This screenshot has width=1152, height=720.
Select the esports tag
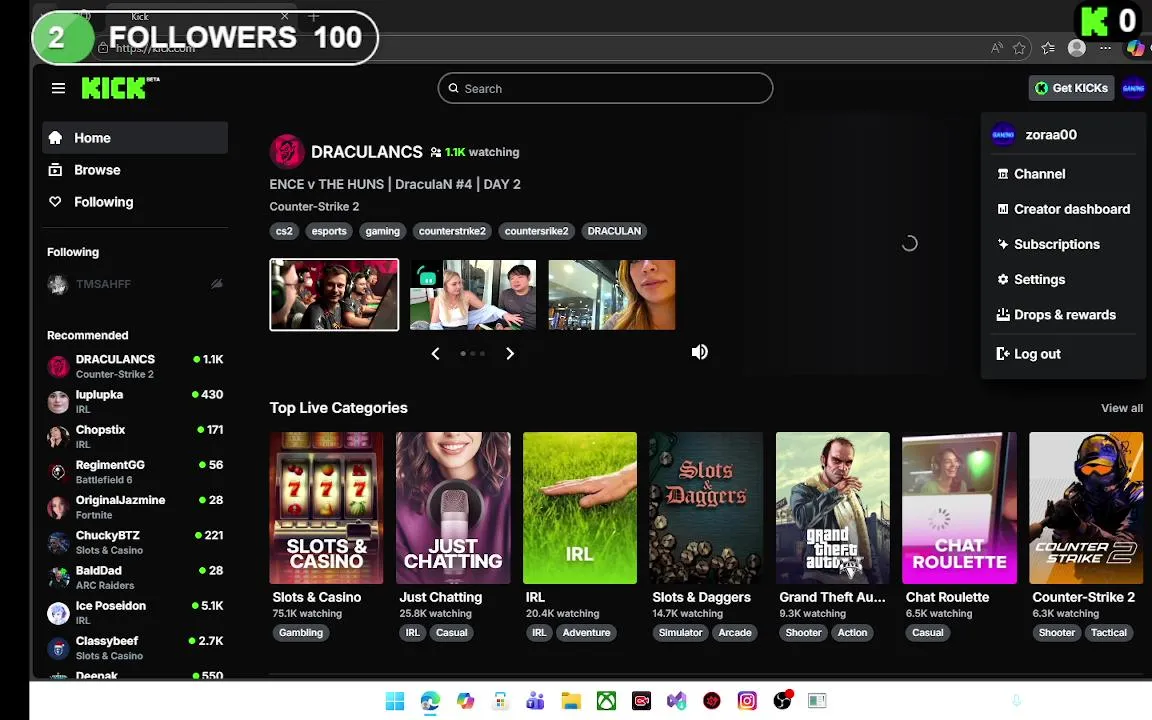click(329, 231)
